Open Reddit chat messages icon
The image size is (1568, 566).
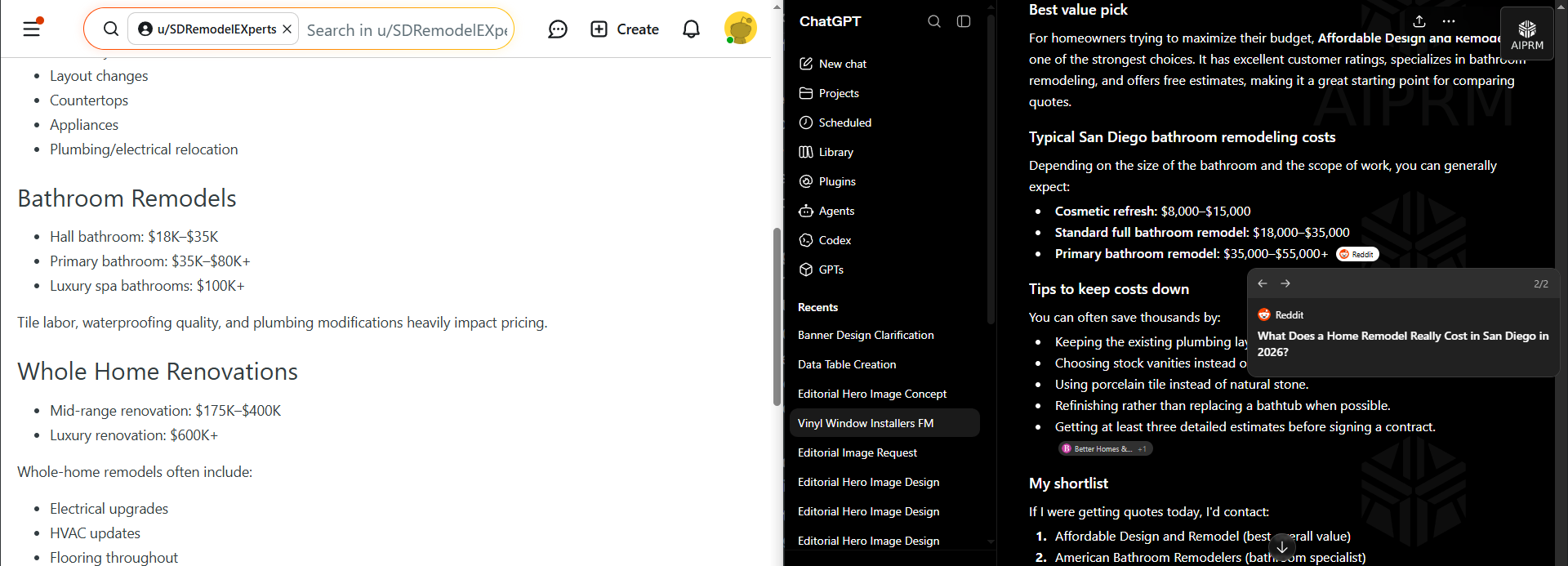point(558,29)
